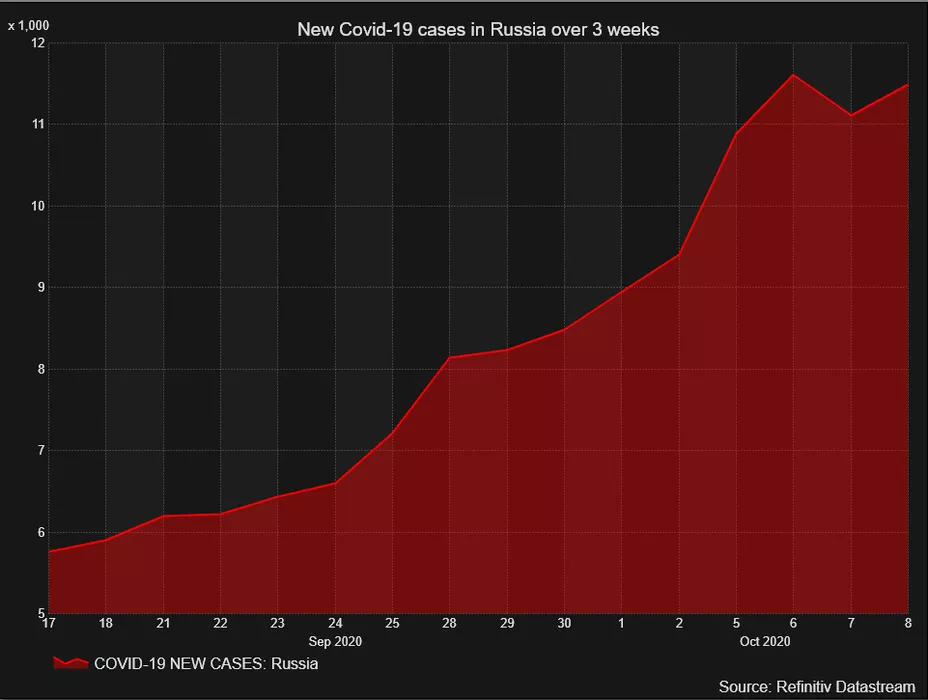Click the 9 value on the y-axis
Screen dimensions: 928x700
click(41, 288)
